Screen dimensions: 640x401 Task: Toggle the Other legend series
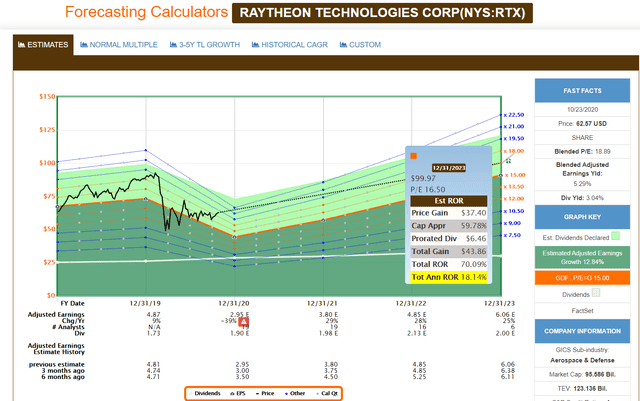click(x=295, y=393)
